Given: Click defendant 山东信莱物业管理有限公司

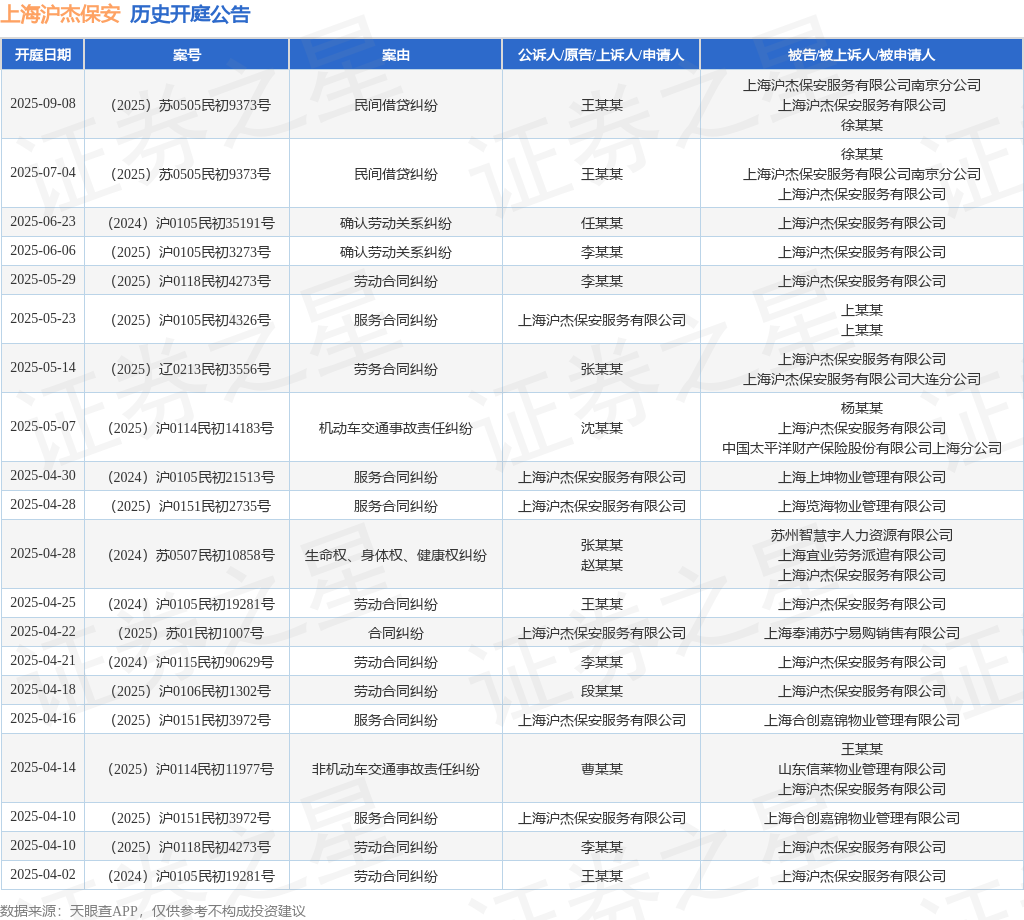Looking at the screenshot, I should click(x=861, y=769).
